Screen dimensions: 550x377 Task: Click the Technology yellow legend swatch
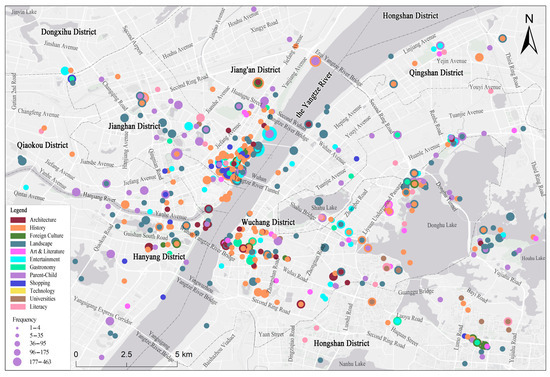coord(18,291)
